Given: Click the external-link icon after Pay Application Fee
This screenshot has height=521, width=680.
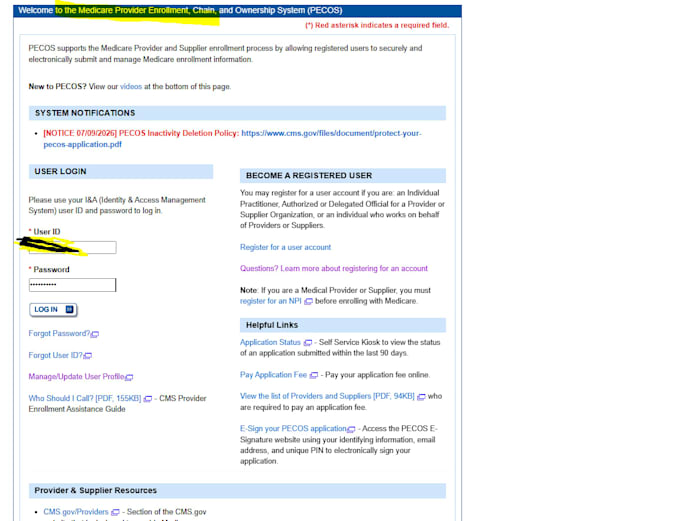Looking at the screenshot, I should point(314,375).
